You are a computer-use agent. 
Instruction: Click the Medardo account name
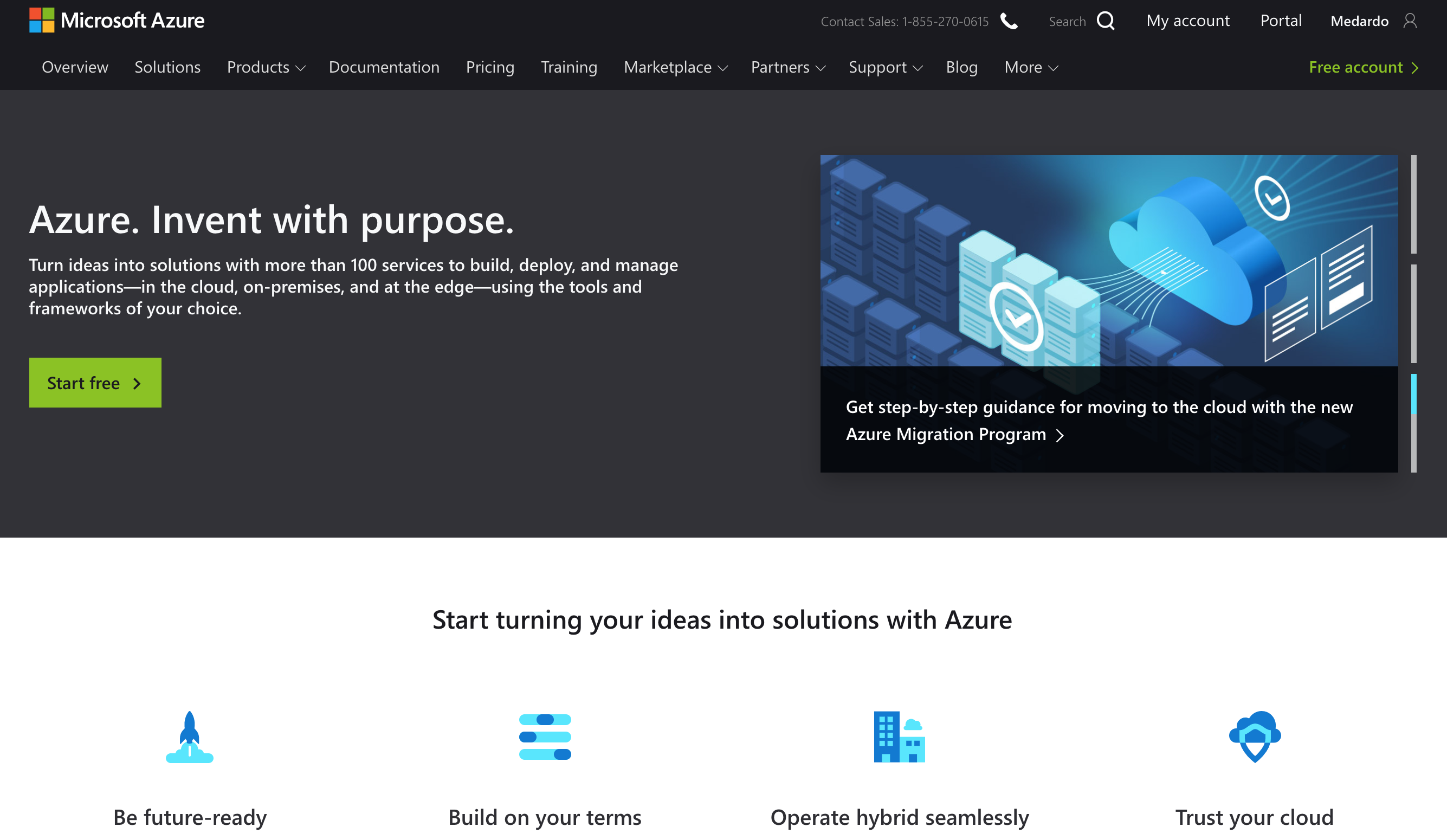1359,21
